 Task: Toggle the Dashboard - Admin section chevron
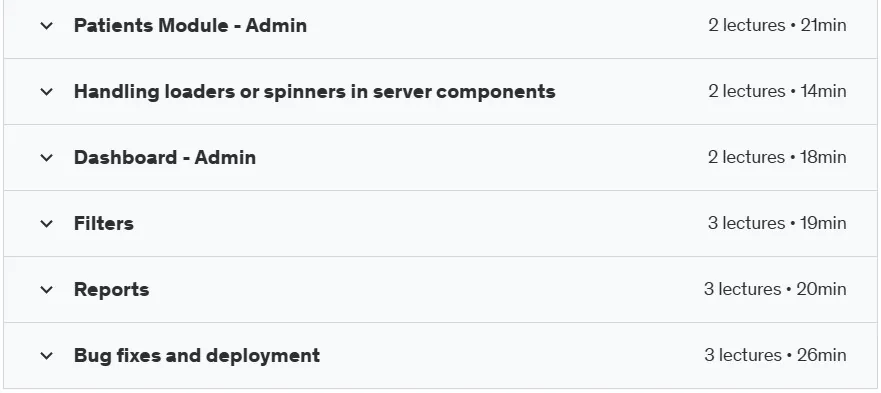(47, 157)
